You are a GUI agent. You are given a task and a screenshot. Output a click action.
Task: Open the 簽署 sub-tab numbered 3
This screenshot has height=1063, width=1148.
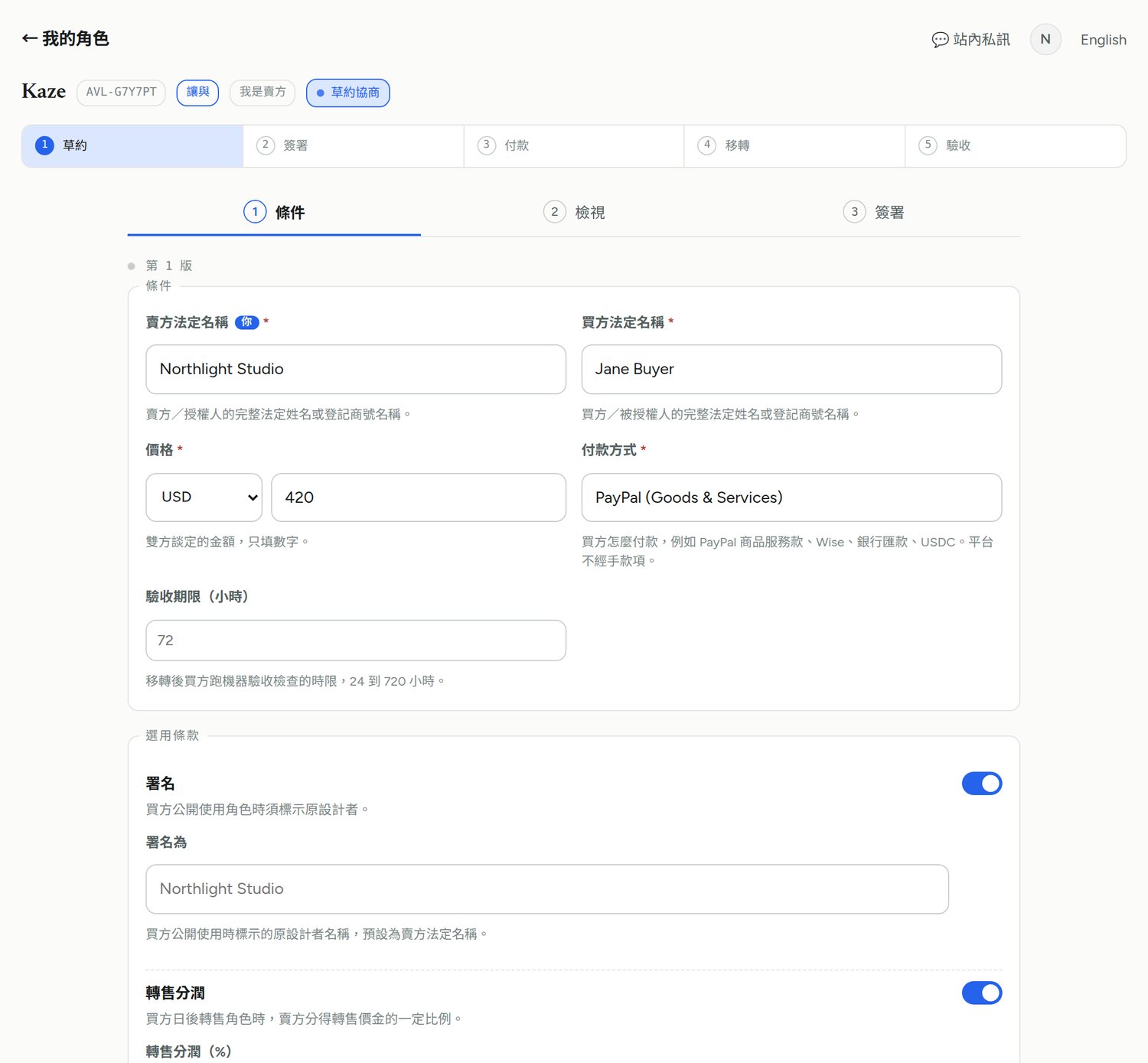(x=873, y=212)
